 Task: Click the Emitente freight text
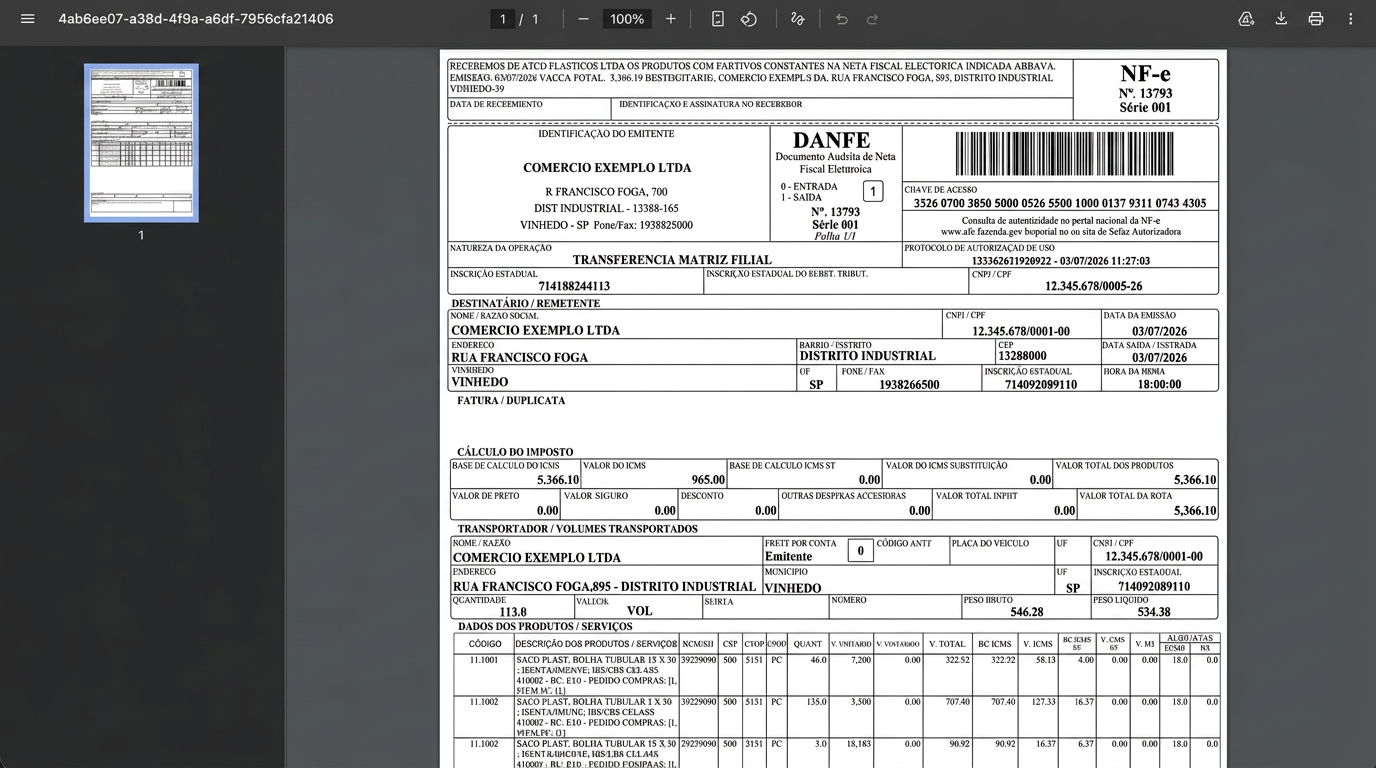coord(788,557)
